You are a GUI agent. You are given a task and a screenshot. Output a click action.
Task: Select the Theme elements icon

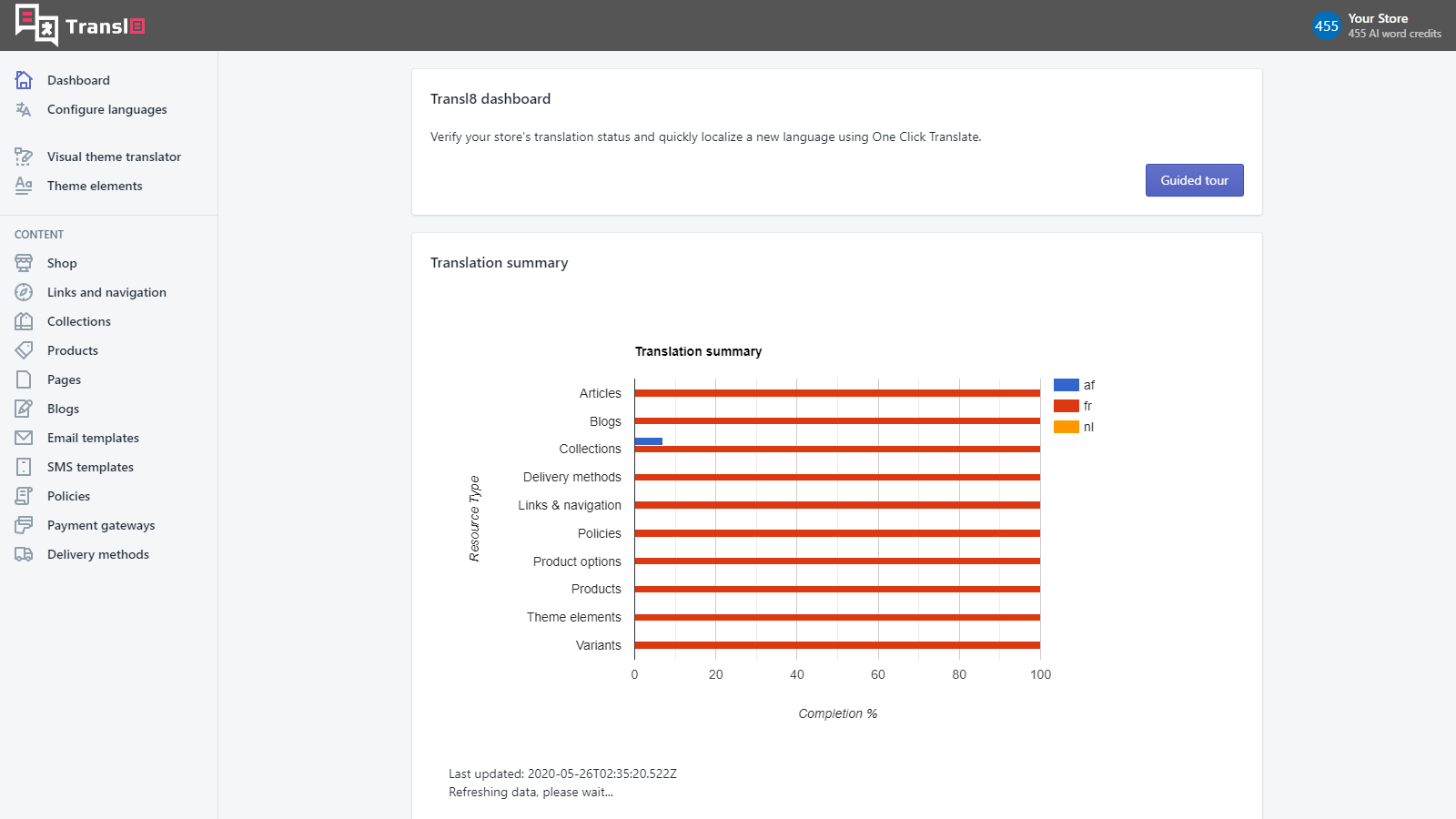23,186
